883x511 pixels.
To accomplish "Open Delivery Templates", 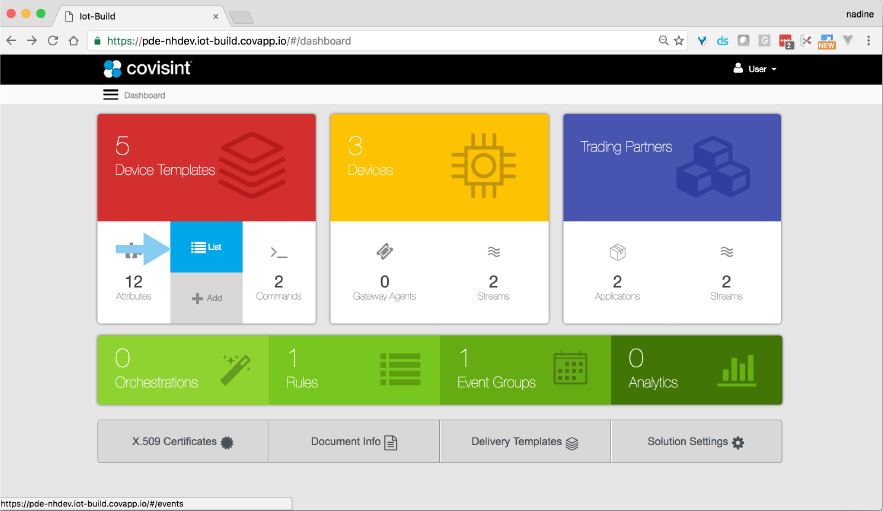I will [525, 442].
